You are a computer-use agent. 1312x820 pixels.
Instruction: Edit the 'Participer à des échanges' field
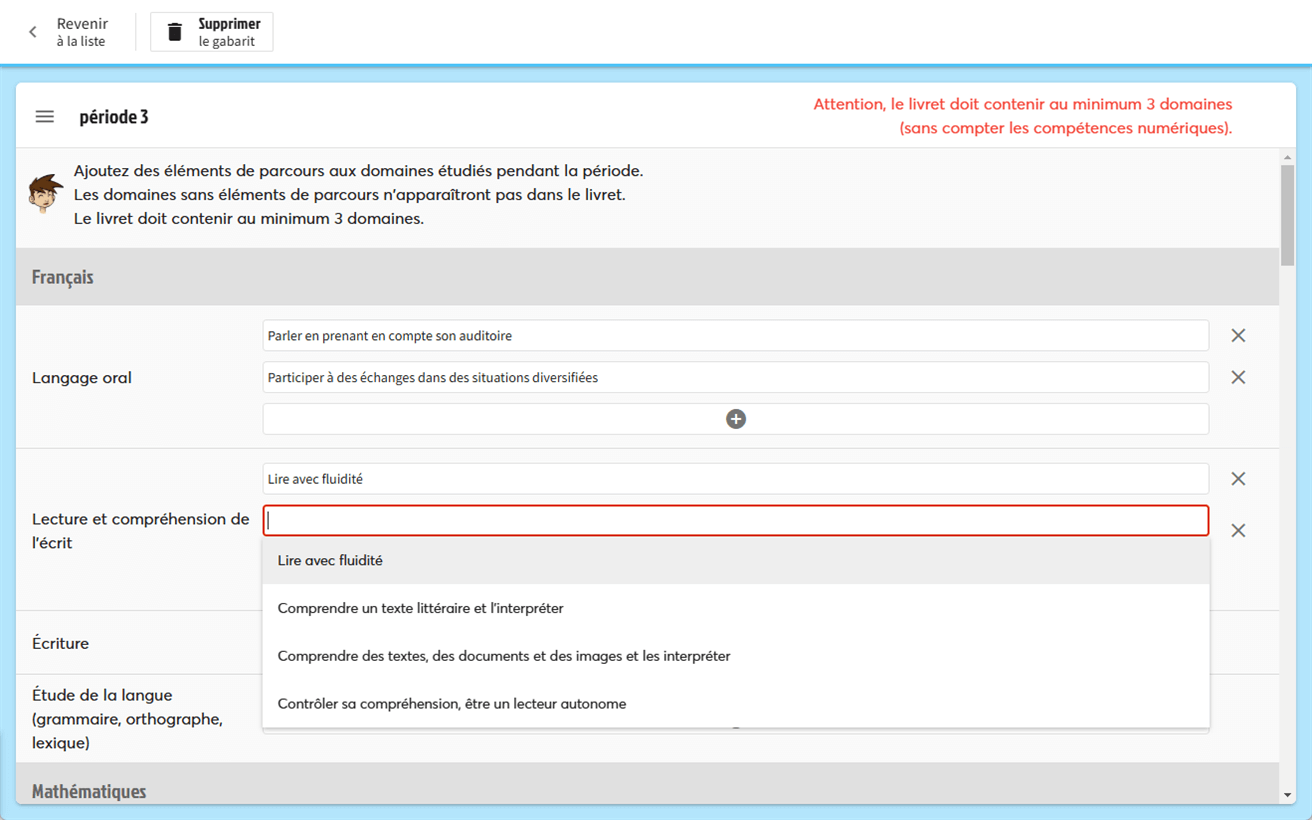point(735,378)
